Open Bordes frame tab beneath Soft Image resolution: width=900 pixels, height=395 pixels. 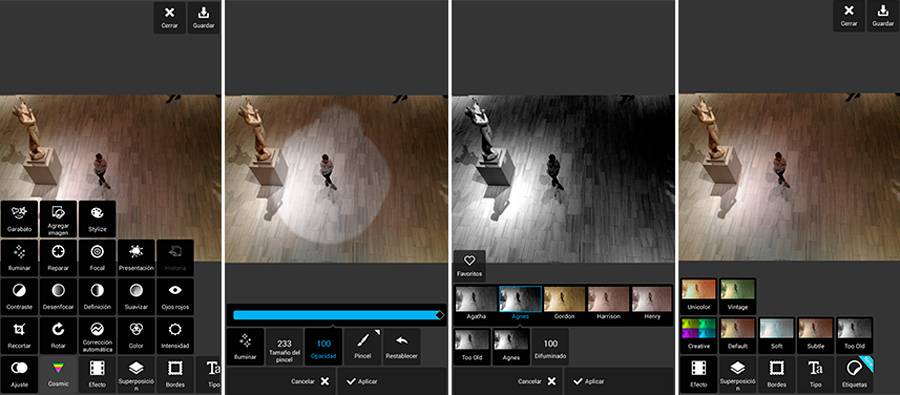[777, 374]
